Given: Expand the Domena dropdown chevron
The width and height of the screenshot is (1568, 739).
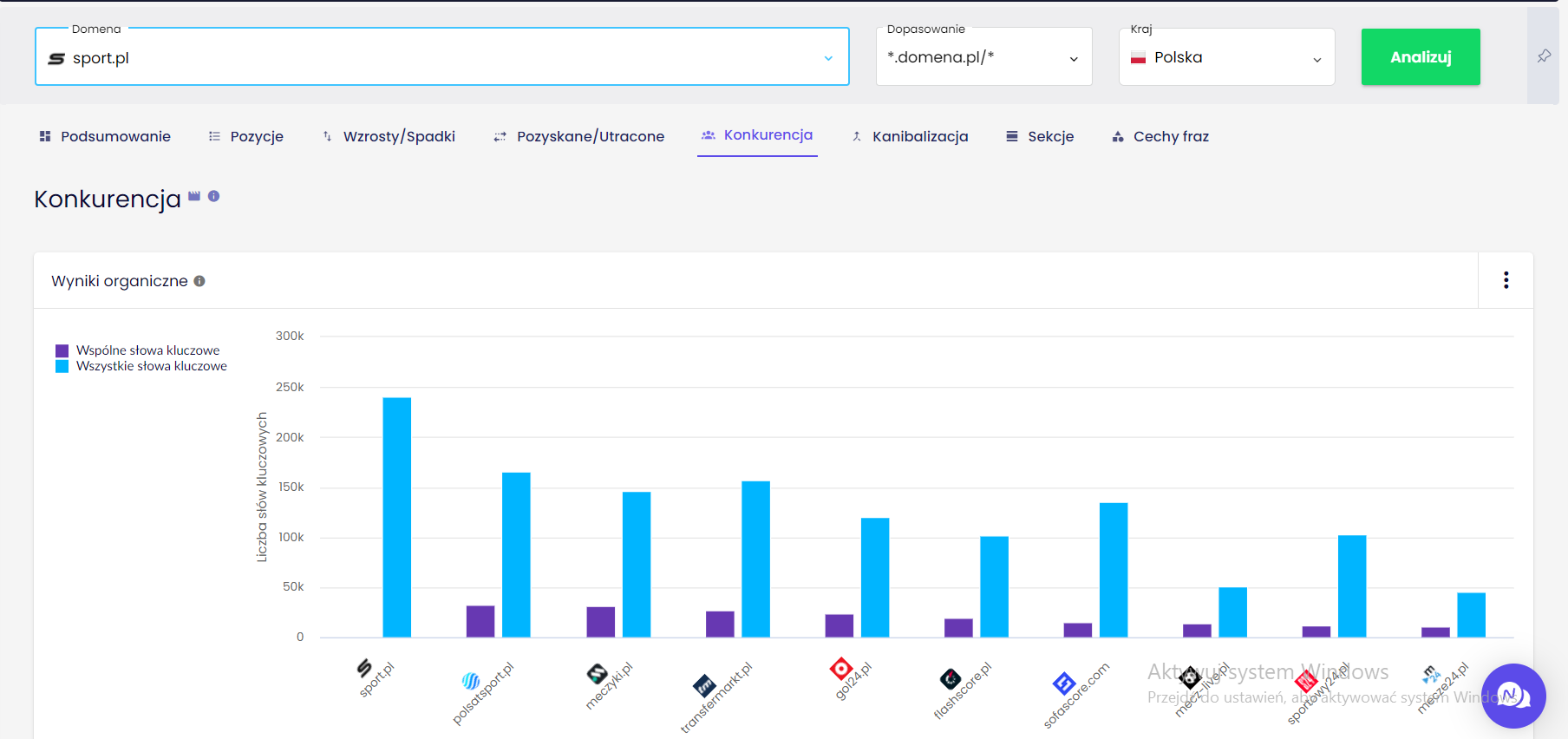Looking at the screenshot, I should (828, 58).
